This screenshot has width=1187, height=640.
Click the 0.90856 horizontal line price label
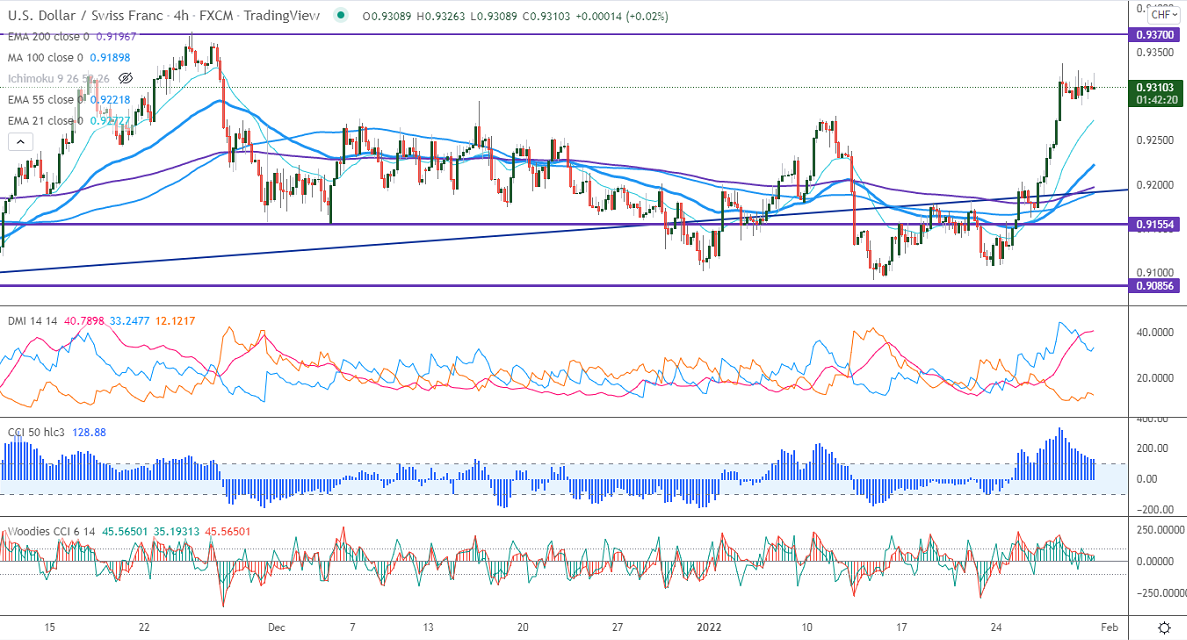tap(1155, 286)
